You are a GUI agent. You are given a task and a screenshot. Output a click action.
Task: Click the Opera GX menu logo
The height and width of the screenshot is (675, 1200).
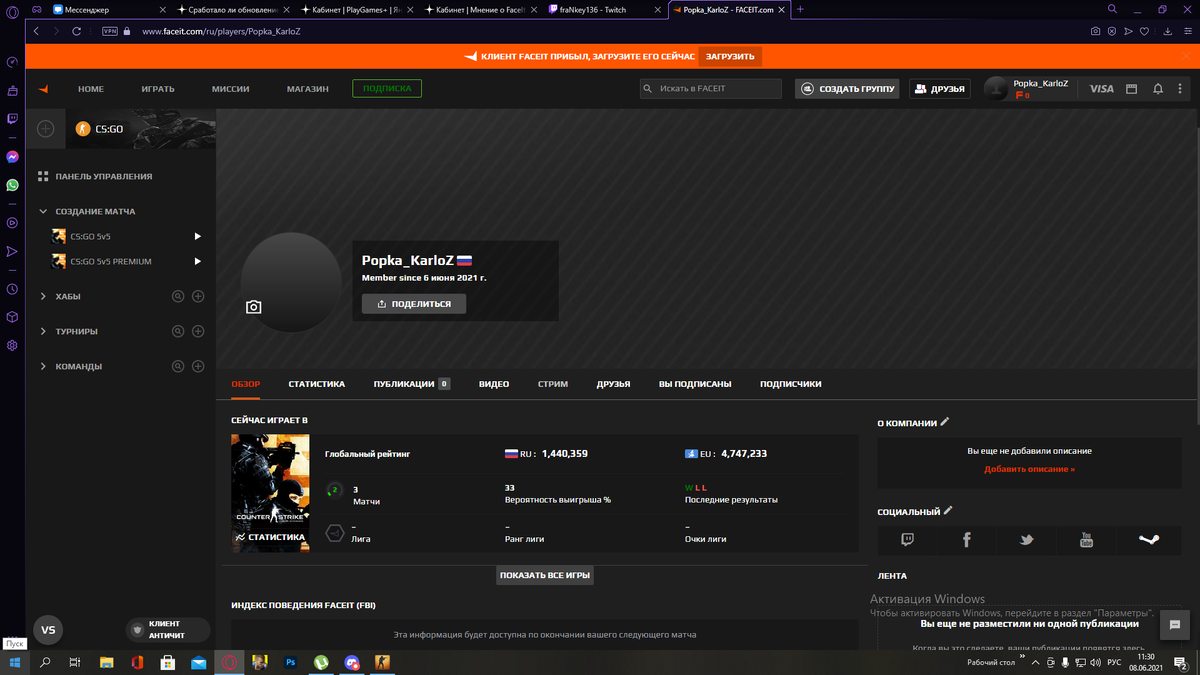[x=12, y=10]
